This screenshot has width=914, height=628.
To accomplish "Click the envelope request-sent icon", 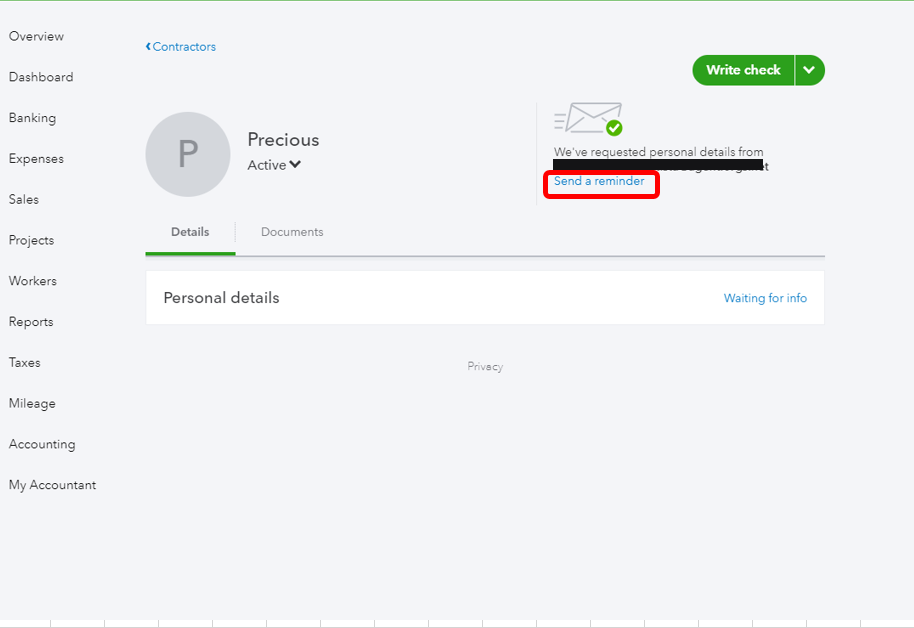I will 589,119.
